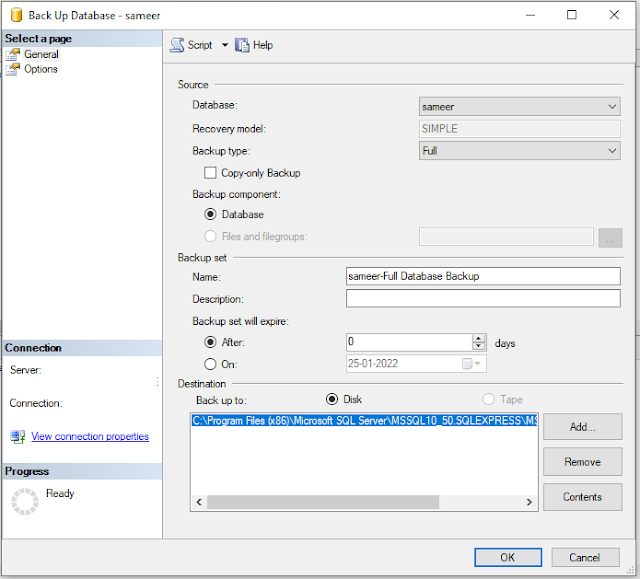Click the horizontal scrollbar thumb in destination list

pos(323,502)
